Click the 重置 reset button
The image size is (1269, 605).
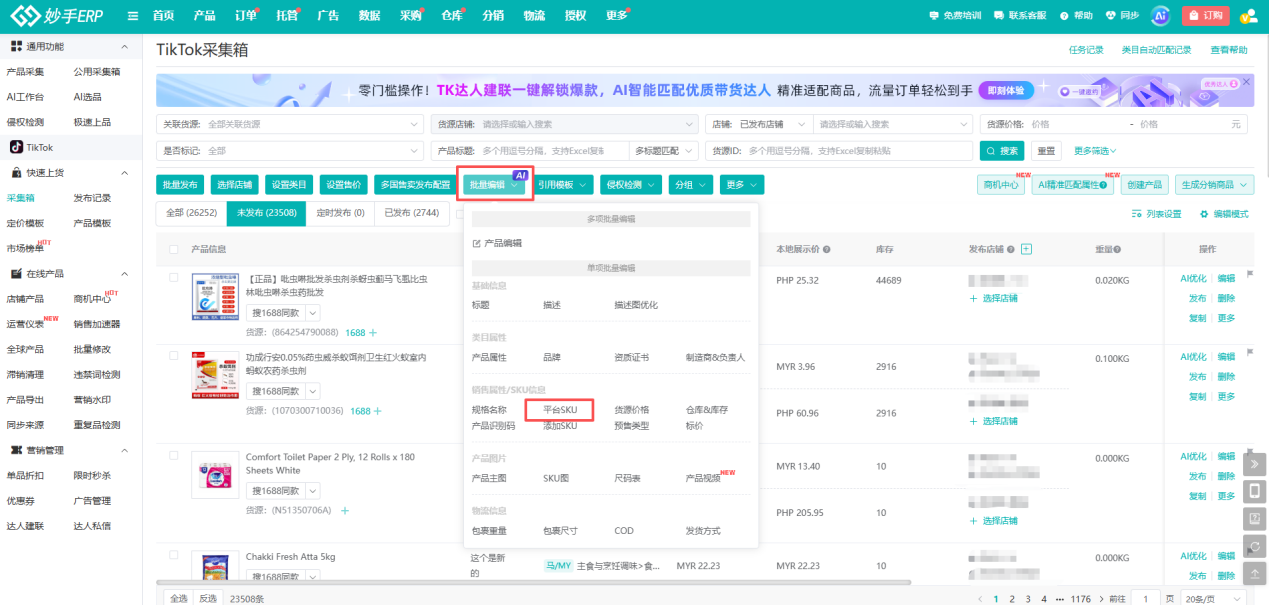click(x=1046, y=151)
